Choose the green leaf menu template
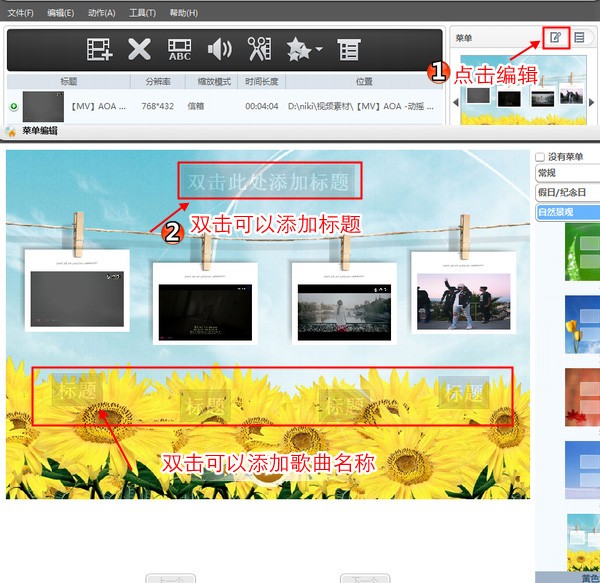 (582, 252)
